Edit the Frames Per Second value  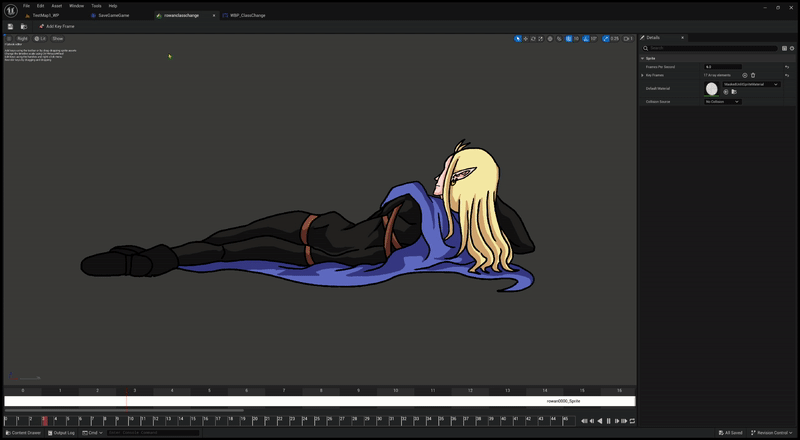[x=723, y=67]
